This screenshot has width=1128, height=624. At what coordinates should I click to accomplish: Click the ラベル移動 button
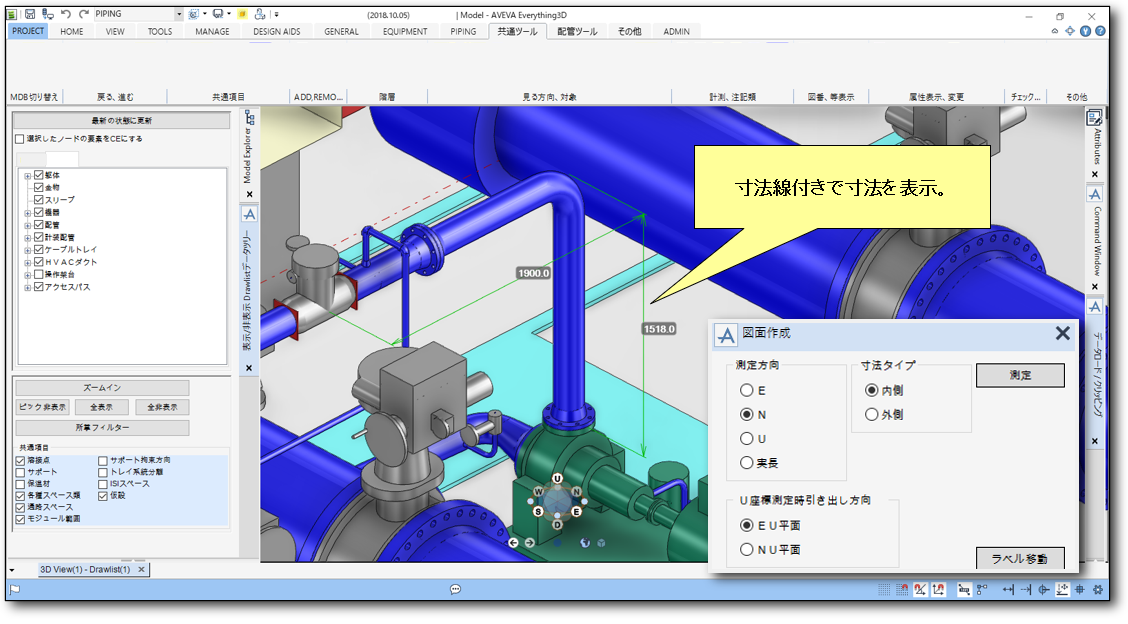(x=1019, y=560)
